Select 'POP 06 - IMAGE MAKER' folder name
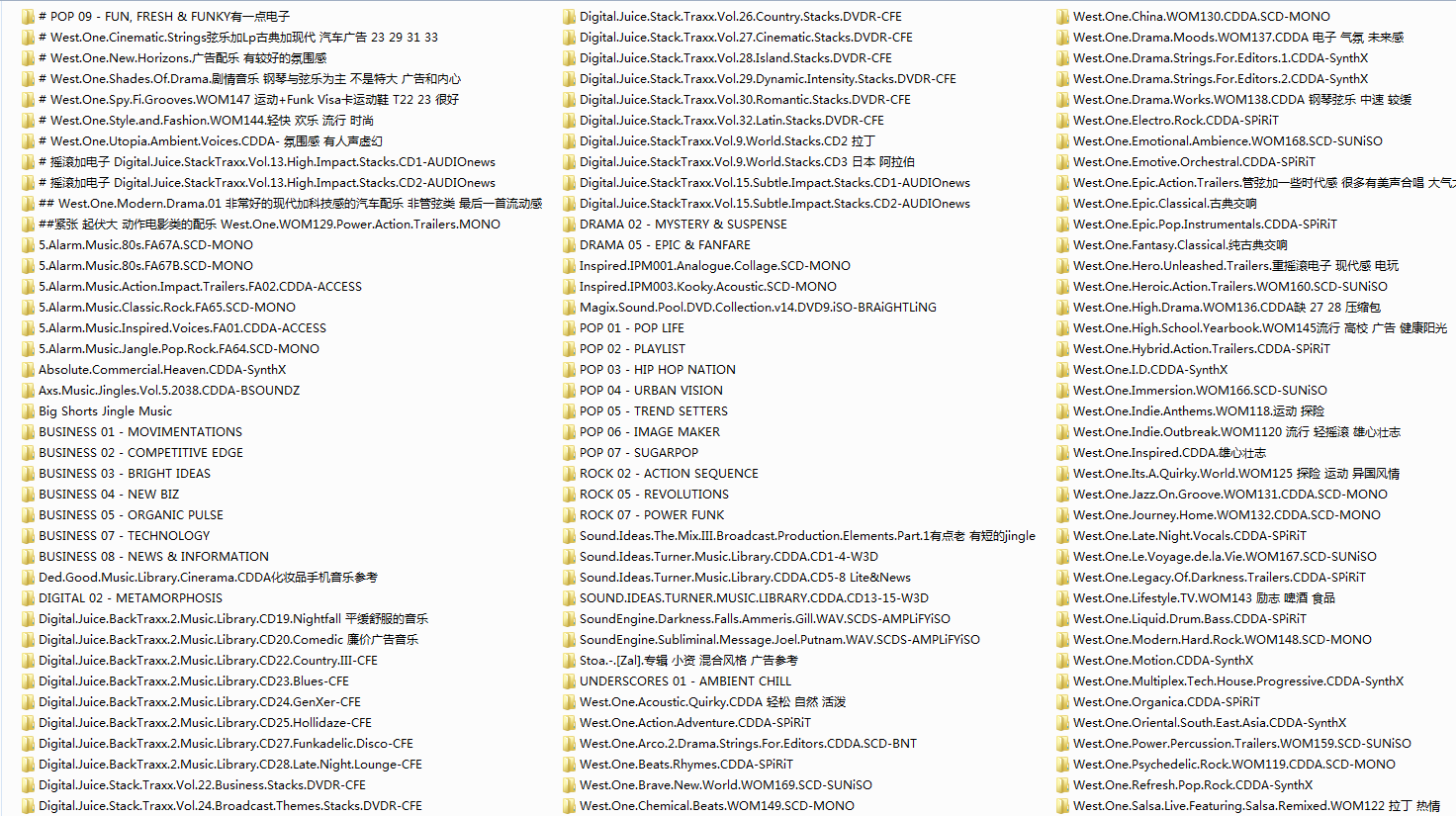This screenshot has width=1456, height=816. point(650,432)
